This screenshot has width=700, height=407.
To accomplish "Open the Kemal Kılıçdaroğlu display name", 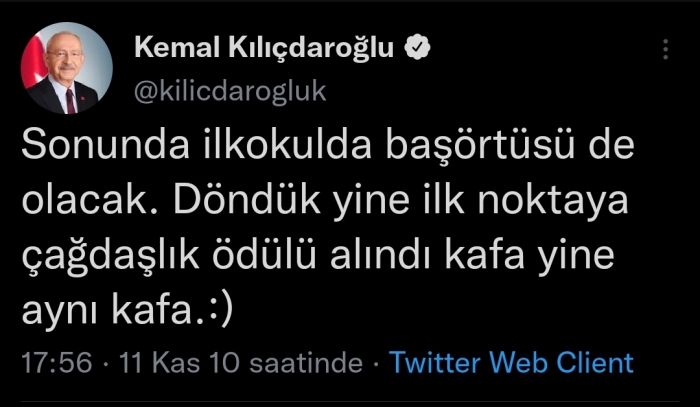I will coord(264,48).
